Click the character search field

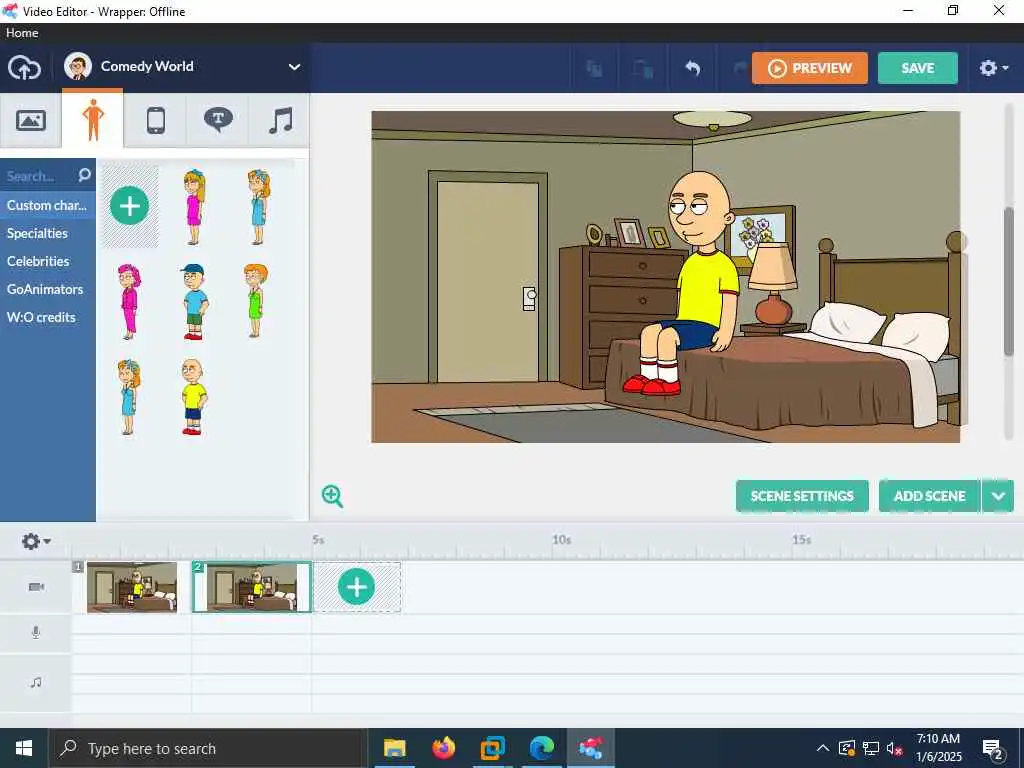39,176
